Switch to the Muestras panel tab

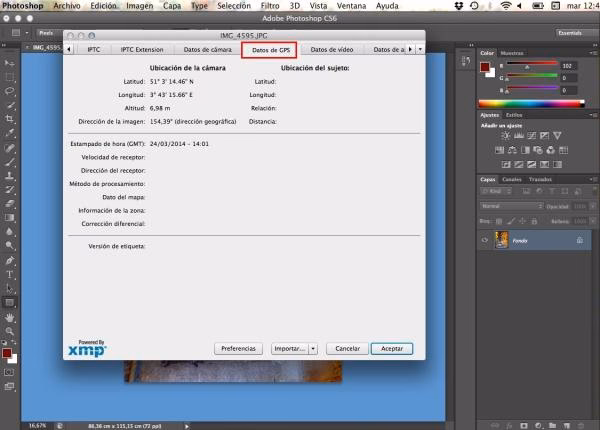pyautogui.click(x=511, y=53)
